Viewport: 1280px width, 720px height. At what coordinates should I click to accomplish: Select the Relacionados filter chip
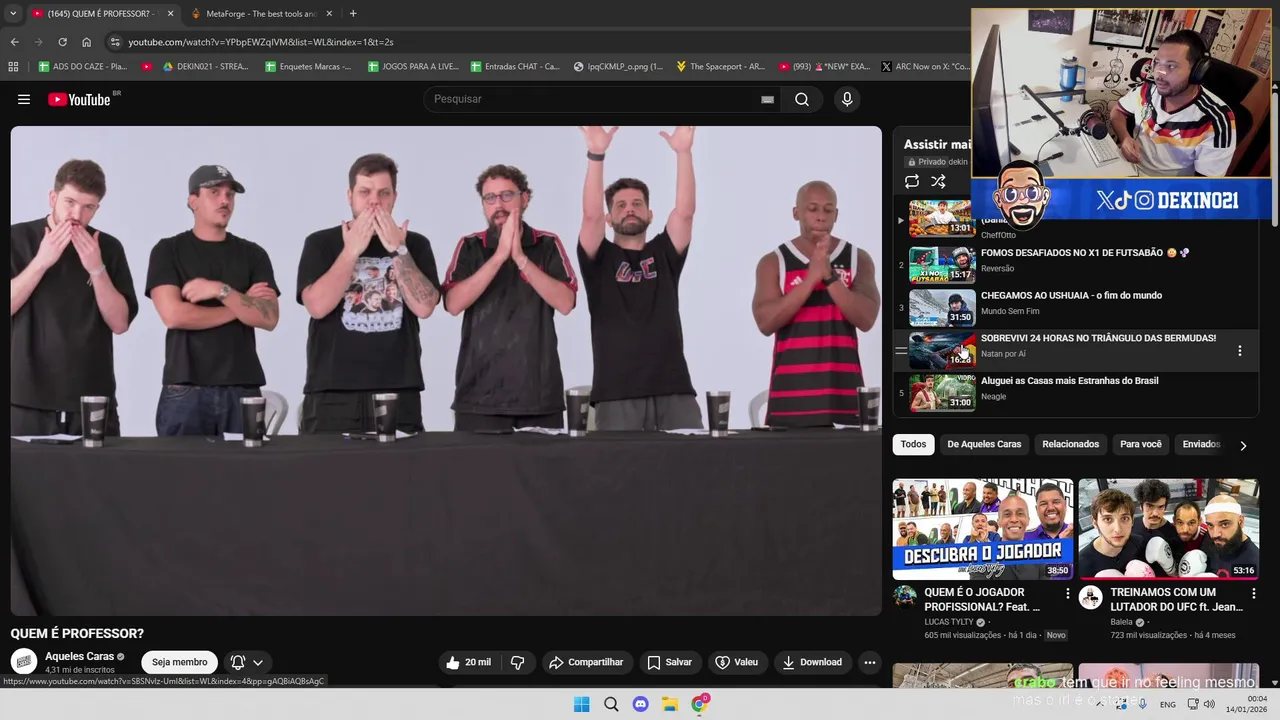(x=1070, y=444)
